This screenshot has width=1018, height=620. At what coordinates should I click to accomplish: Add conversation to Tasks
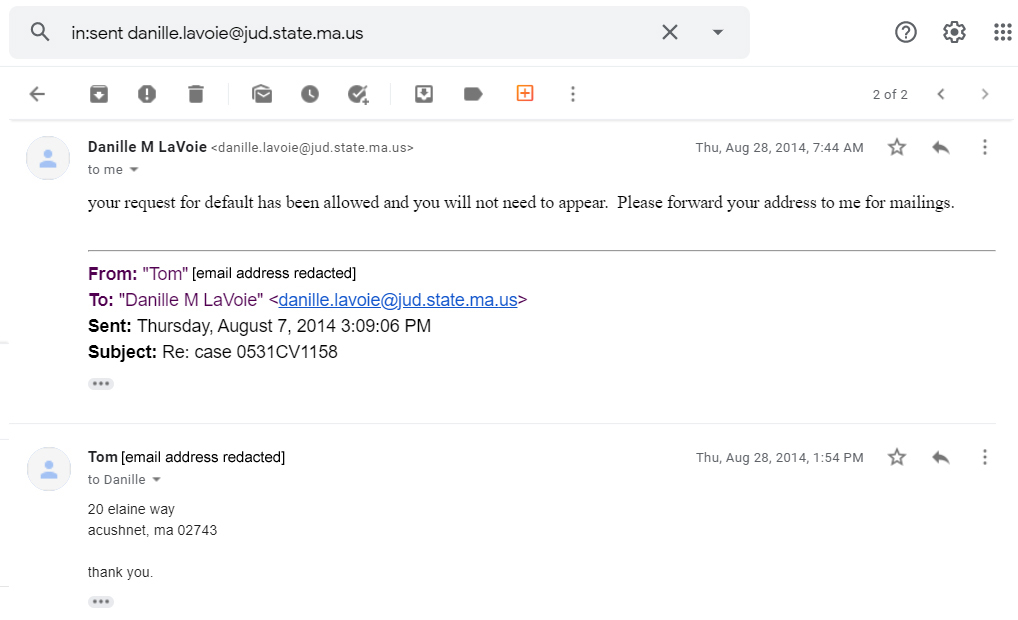click(x=358, y=95)
